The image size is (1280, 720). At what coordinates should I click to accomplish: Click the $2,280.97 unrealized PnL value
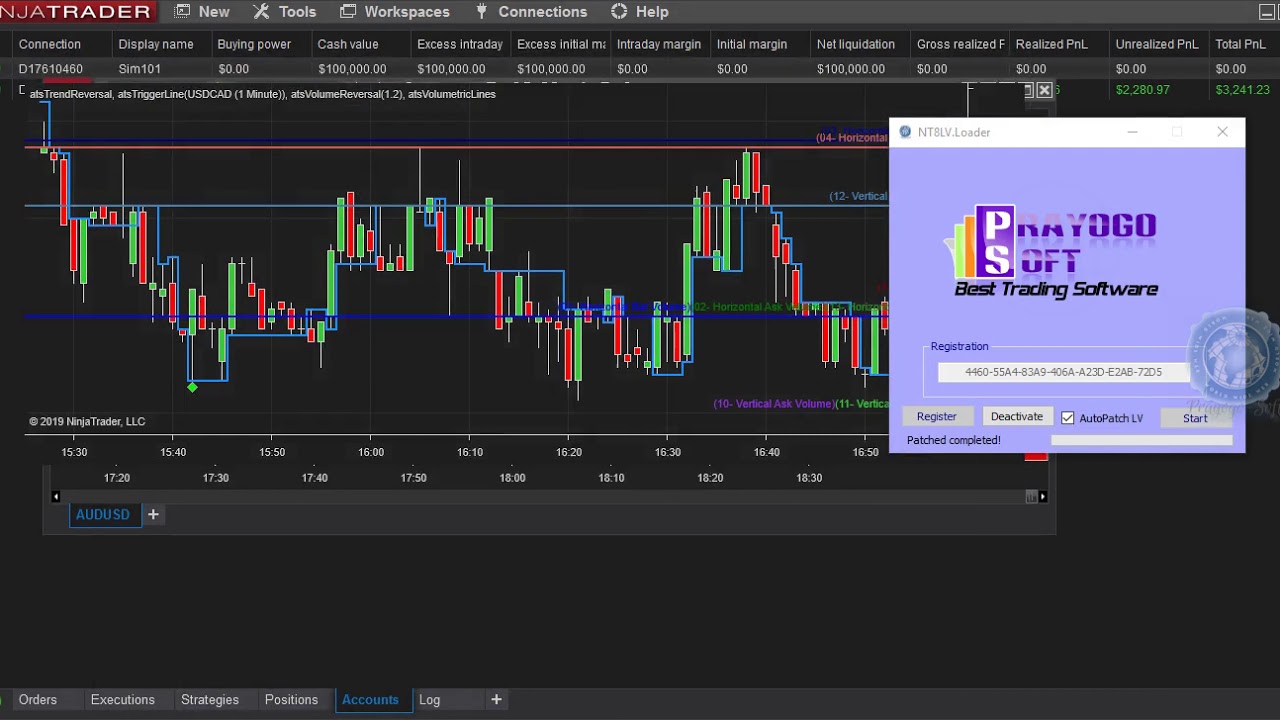point(1142,90)
